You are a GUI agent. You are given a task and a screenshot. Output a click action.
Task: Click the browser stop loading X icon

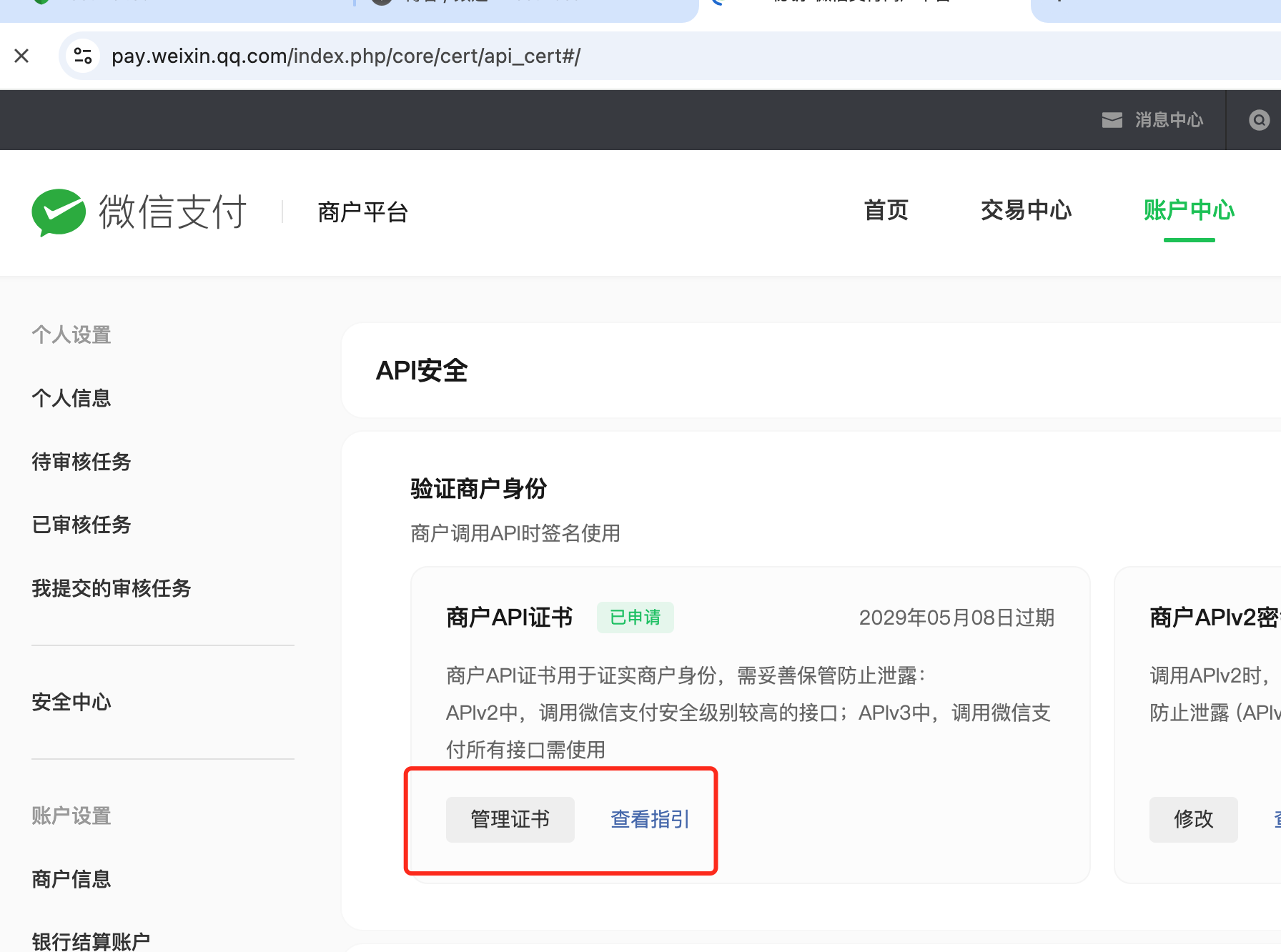pyautogui.click(x=21, y=56)
